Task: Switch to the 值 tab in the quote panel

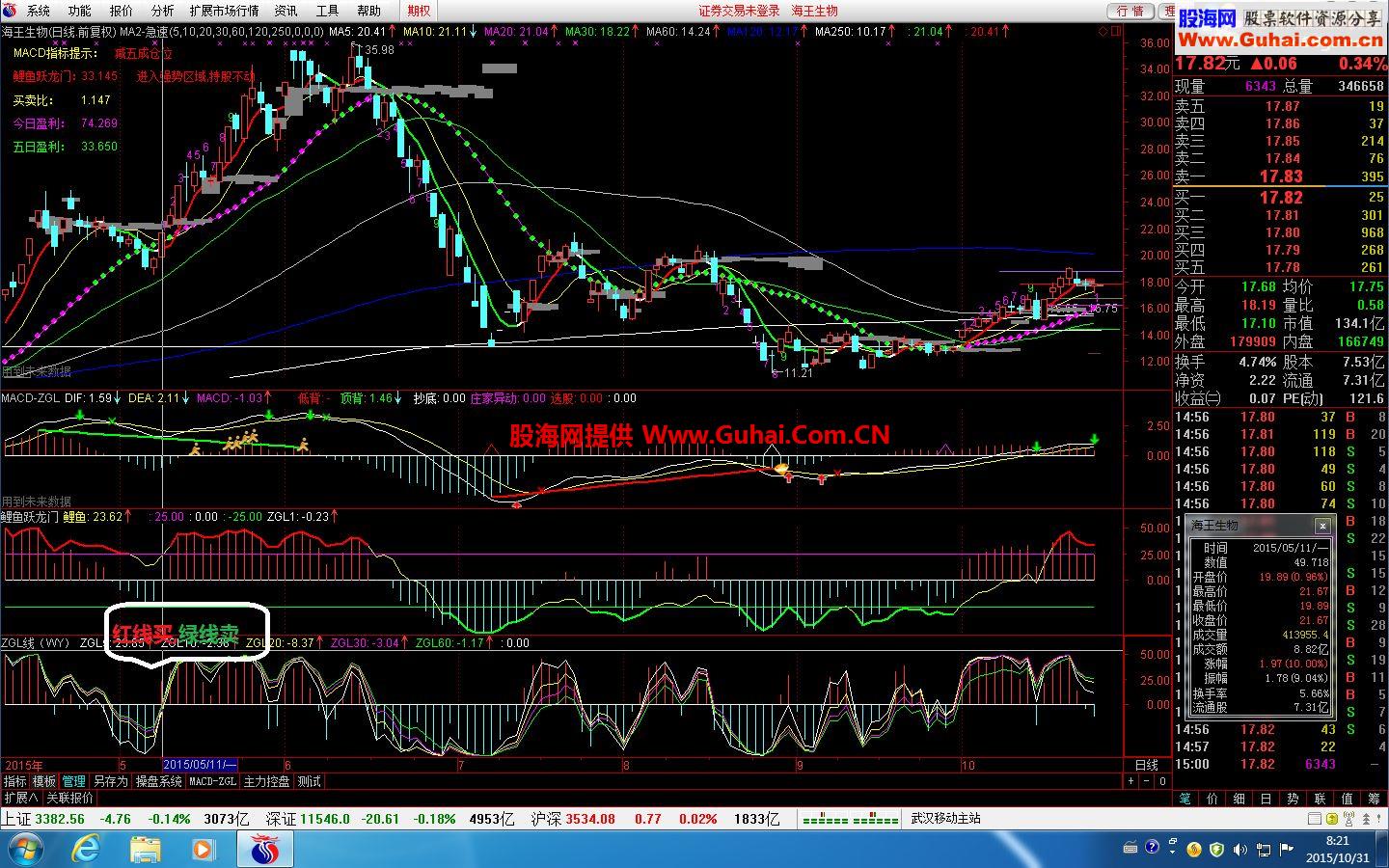Action: (x=1348, y=799)
